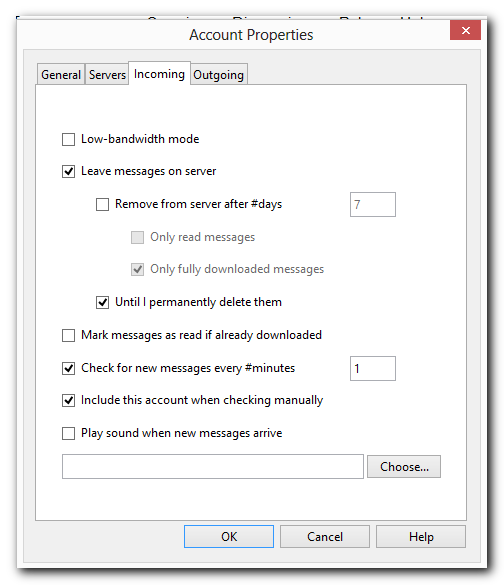This screenshot has width=504, height=585.
Task: Enable Remove from server after #days
Action: pyautogui.click(x=102, y=204)
